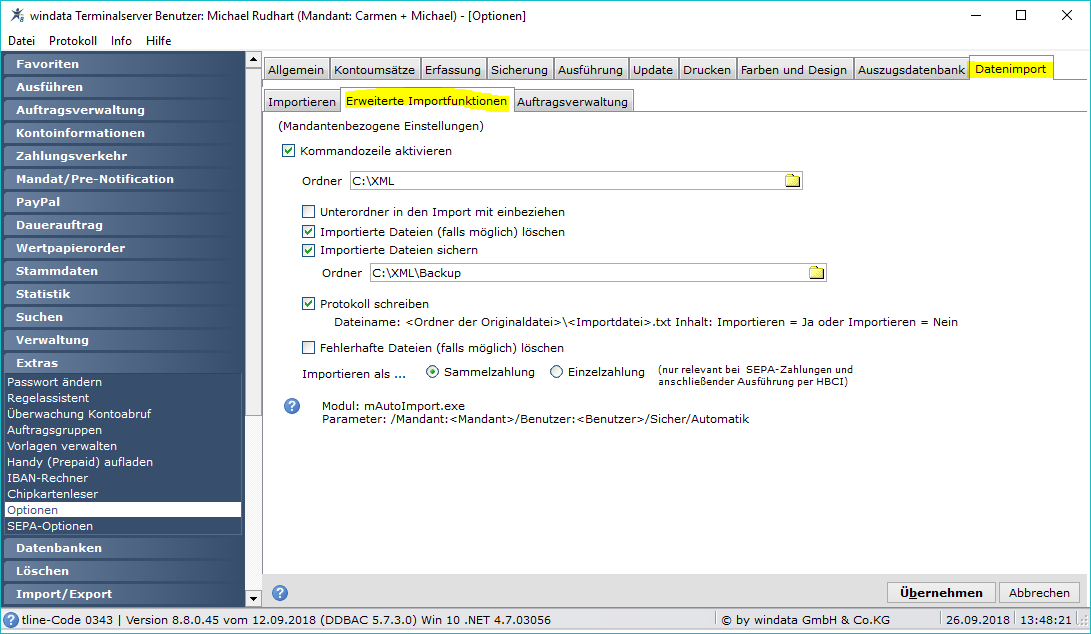Open SEPA-Optionen under Extras
This screenshot has height=634, width=1091.
123,526
